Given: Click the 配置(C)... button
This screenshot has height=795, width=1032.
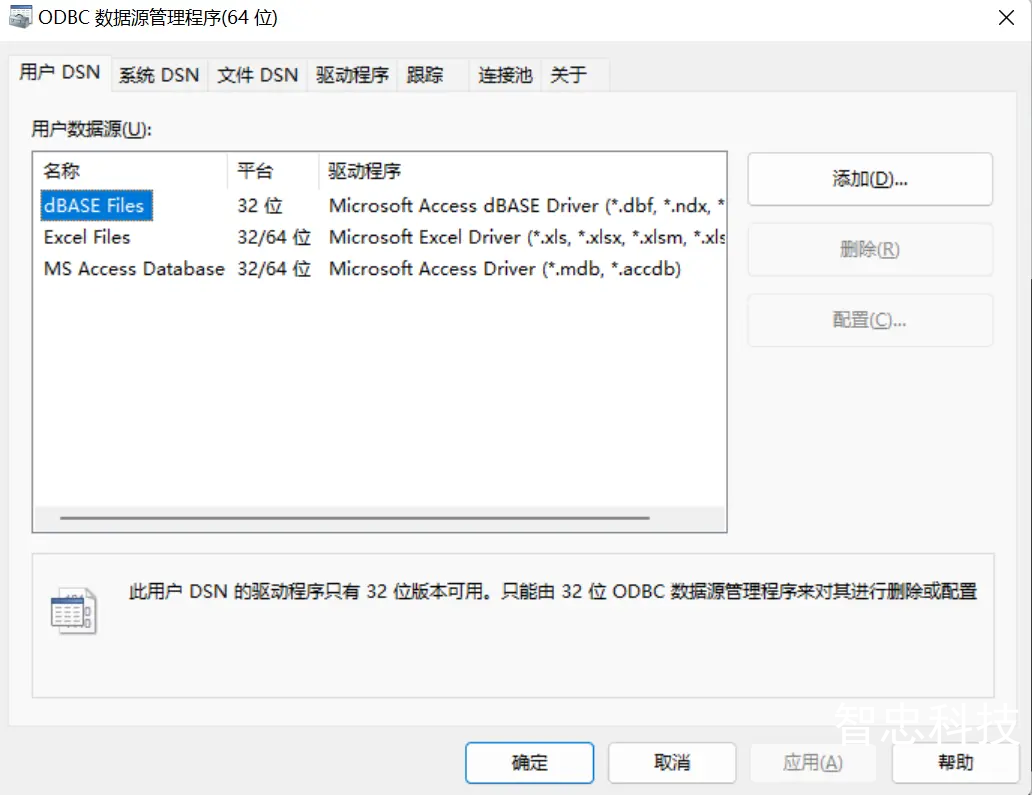Looking at the screenshot, I should click(870, 320).
